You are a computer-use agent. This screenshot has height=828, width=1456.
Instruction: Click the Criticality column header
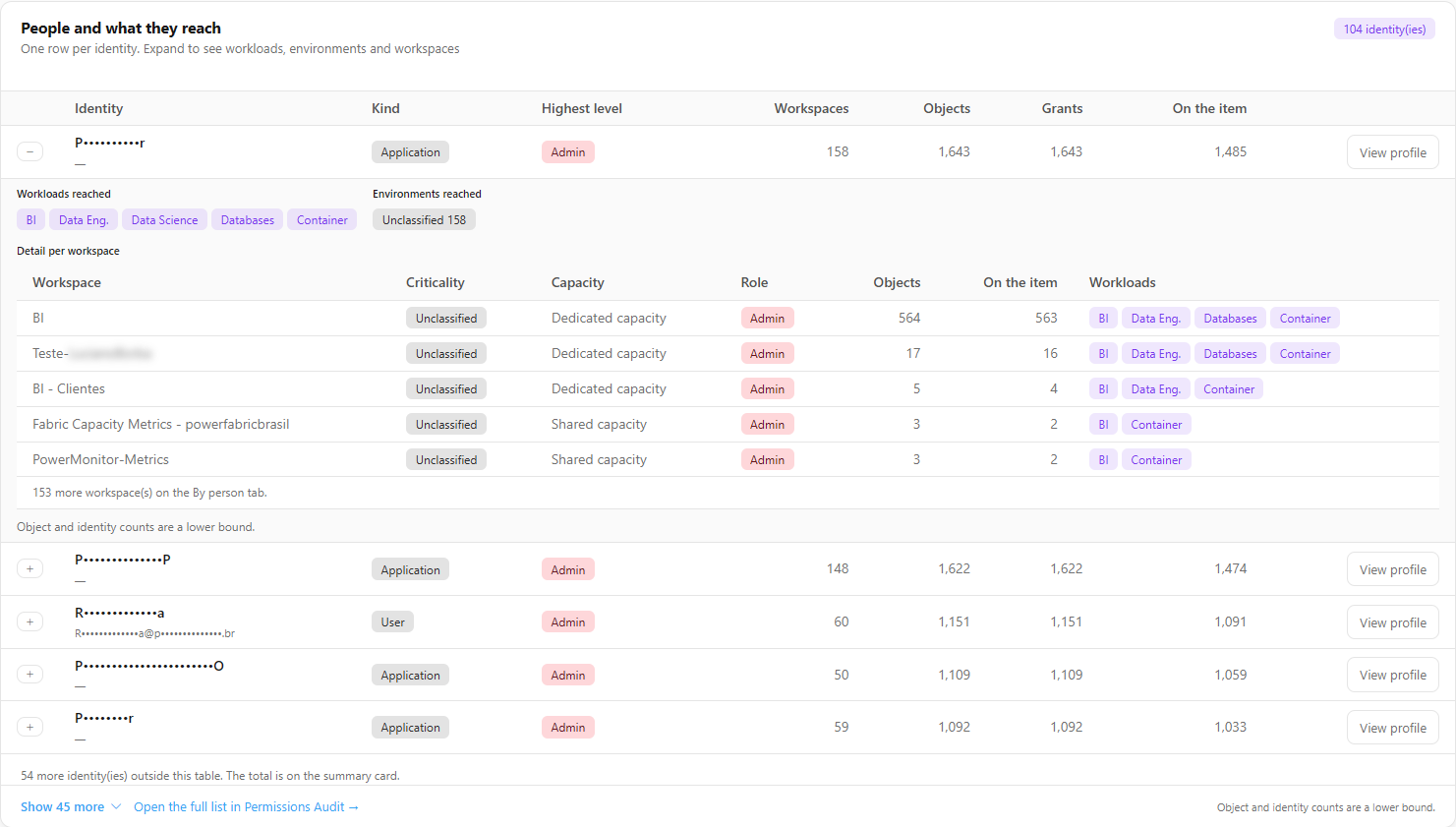click(436, 282)
